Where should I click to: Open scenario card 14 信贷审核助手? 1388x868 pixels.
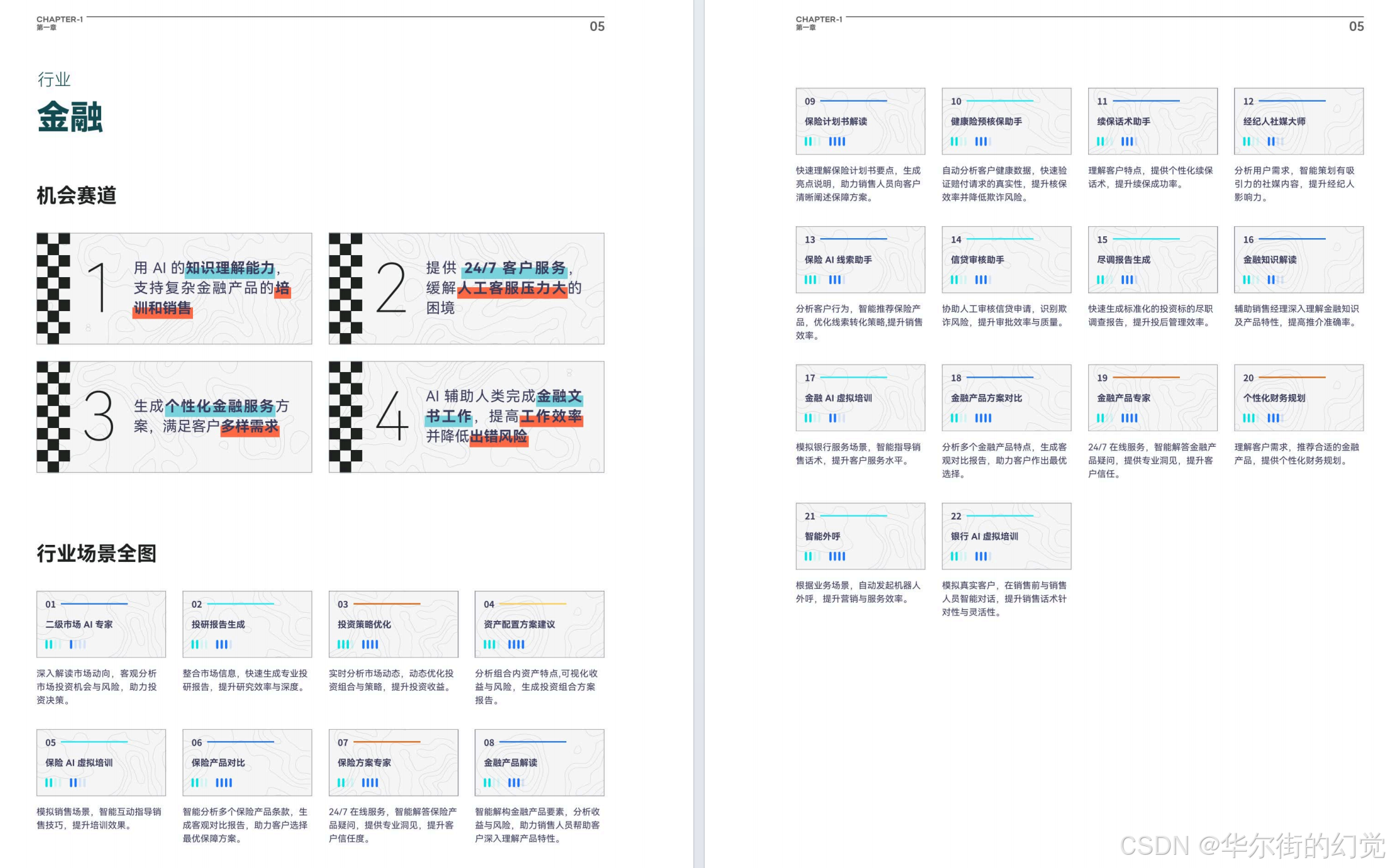pyautogui.click(x=1006, y=260)
